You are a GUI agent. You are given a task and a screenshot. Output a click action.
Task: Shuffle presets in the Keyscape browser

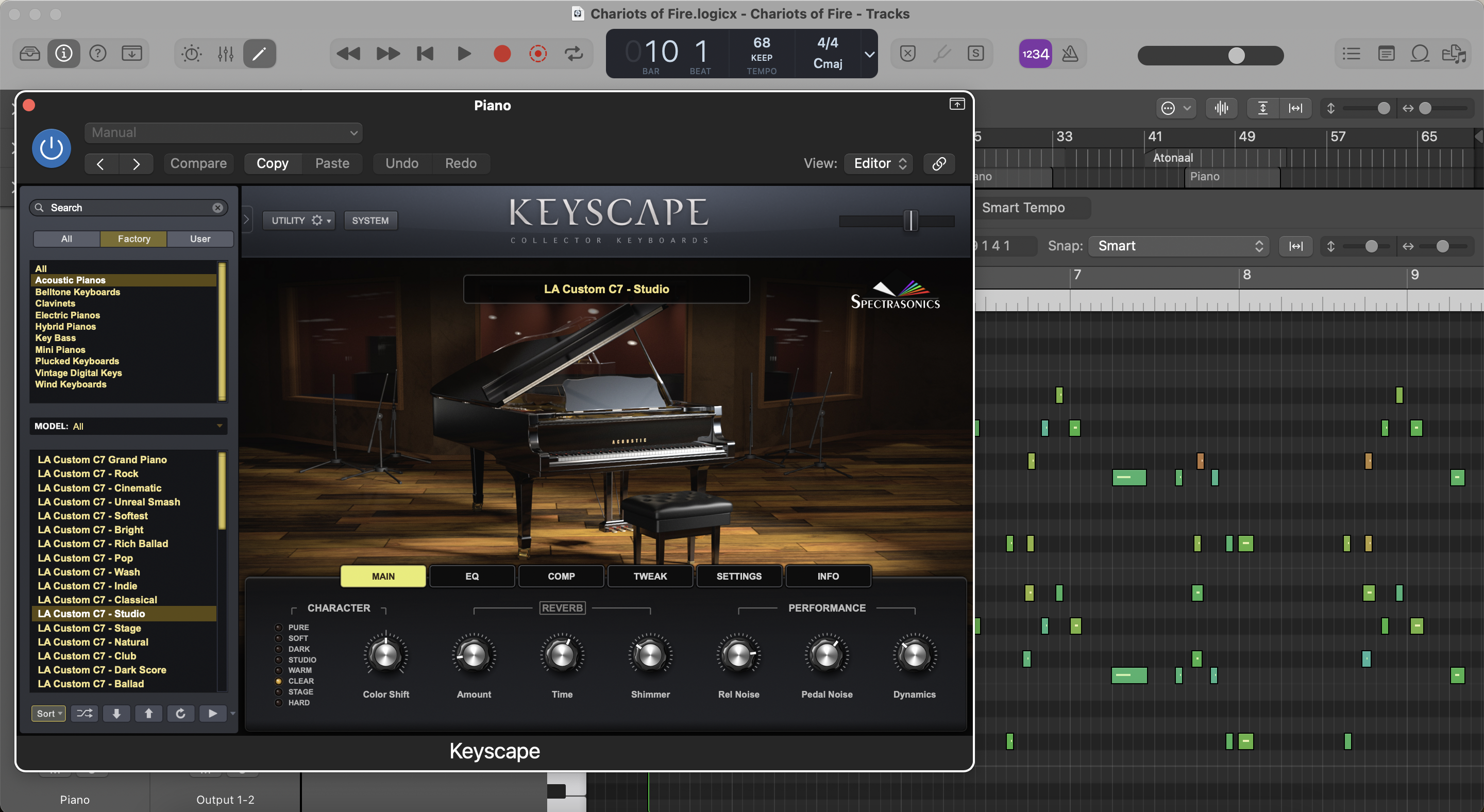tap(84, 714)
